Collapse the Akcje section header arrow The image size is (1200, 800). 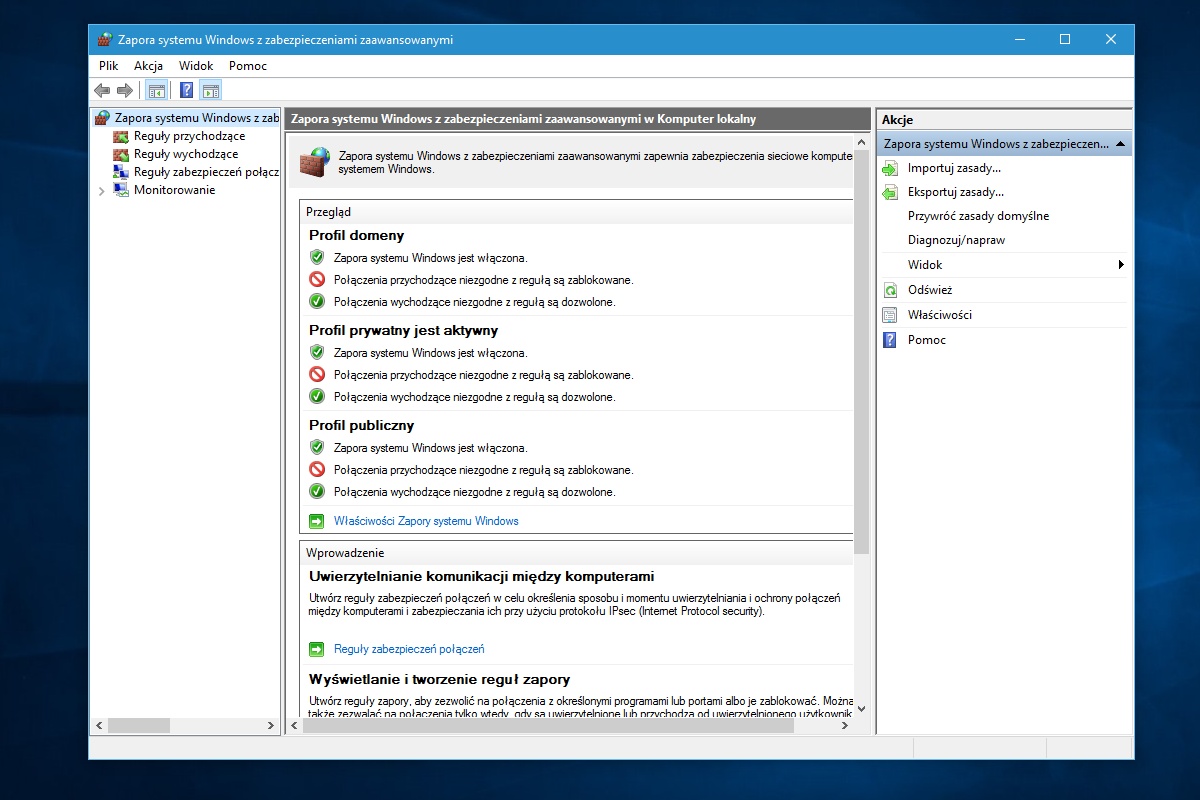[x=1121, y=144]
